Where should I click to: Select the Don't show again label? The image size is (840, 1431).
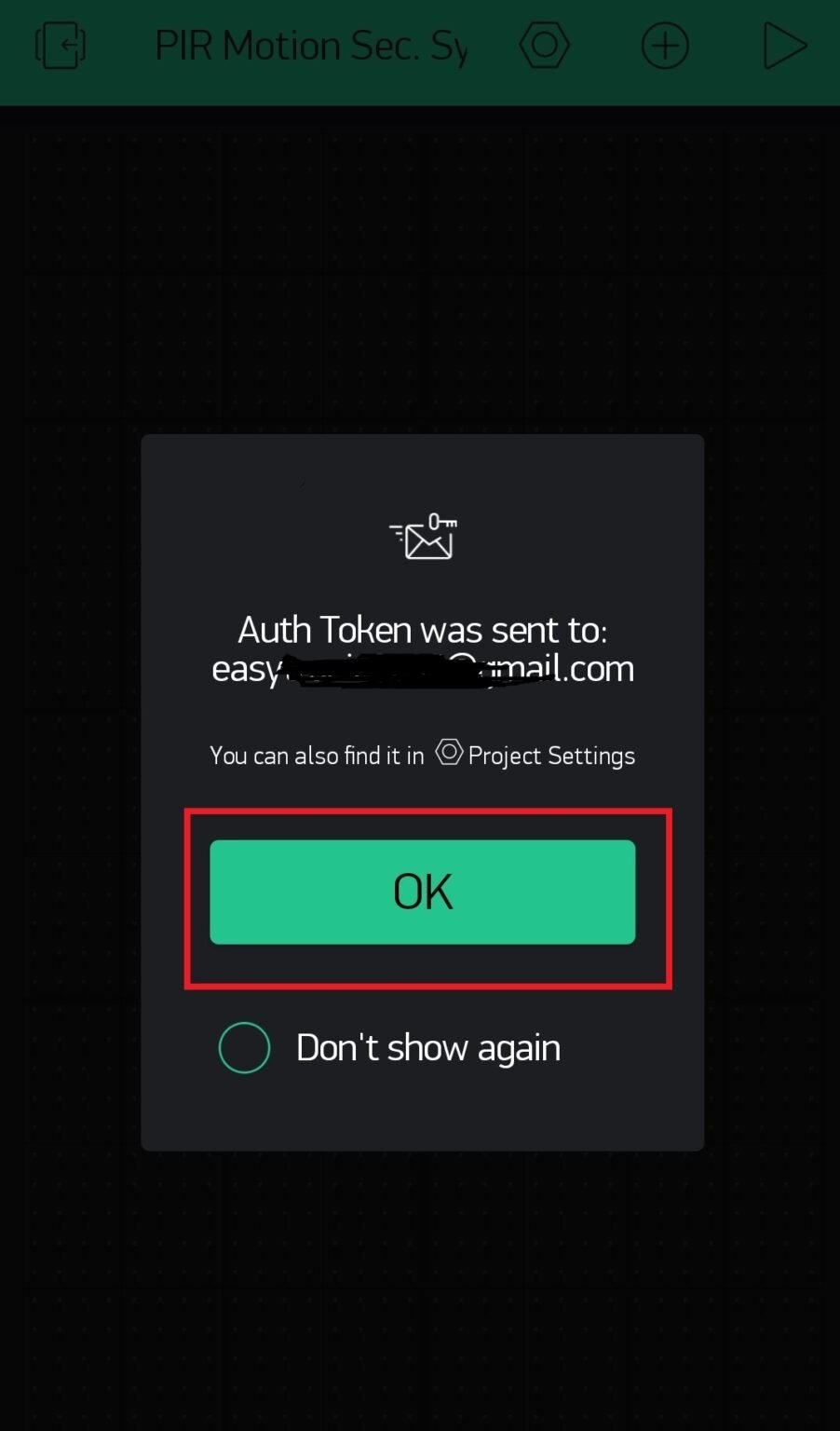[428, 1048]
